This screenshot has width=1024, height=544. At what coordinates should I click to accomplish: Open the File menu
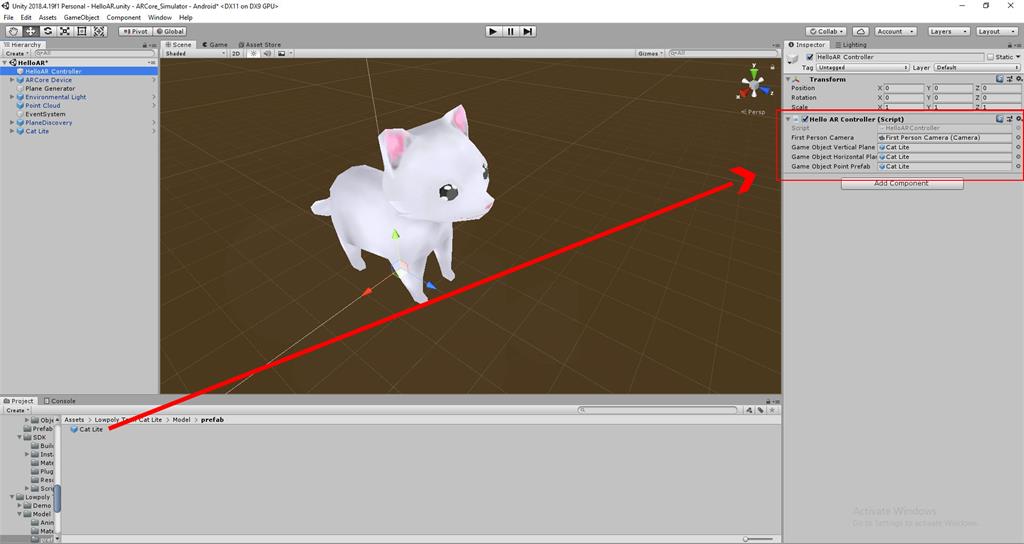click(8, 18)
